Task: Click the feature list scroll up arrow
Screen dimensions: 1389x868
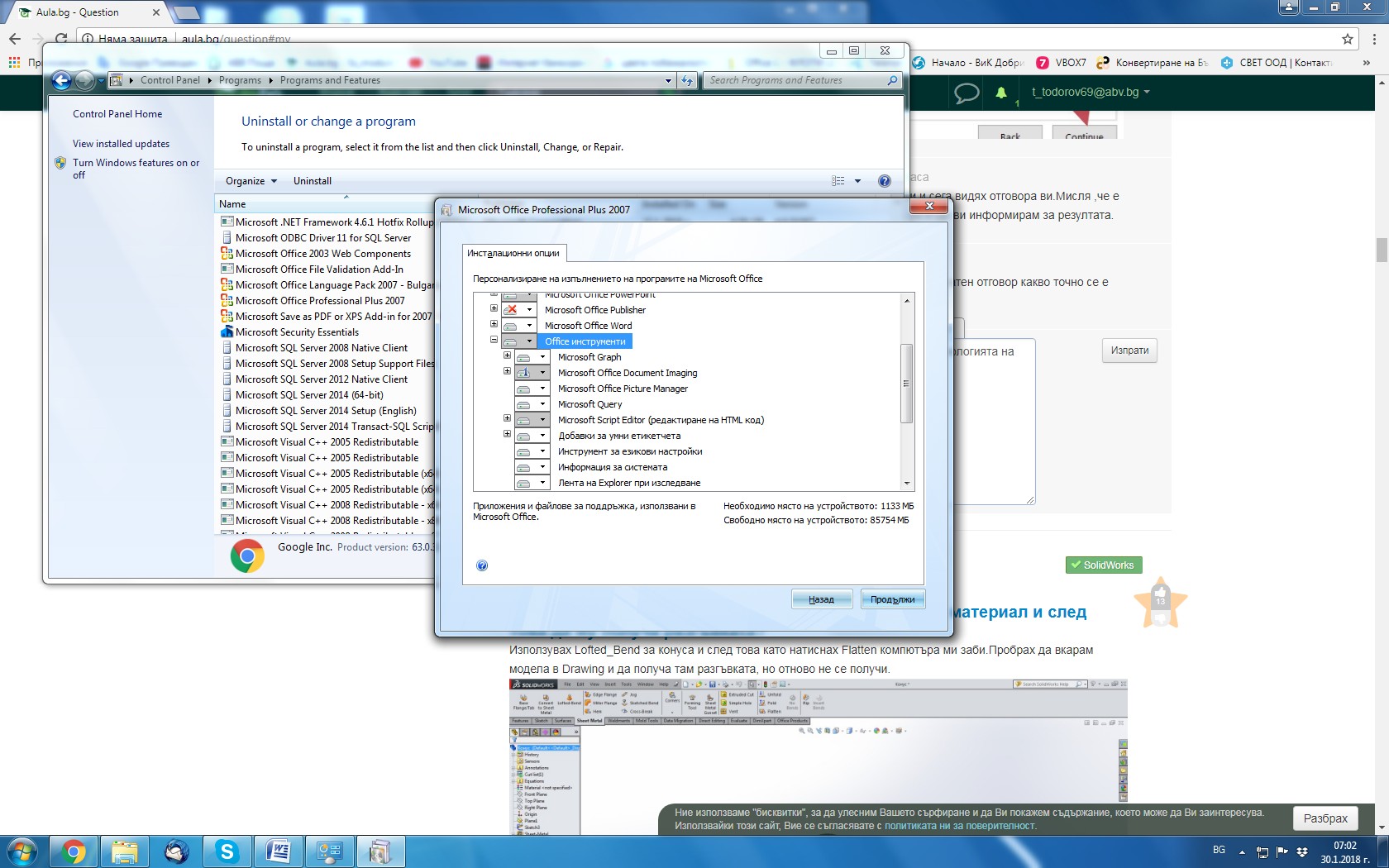Action: (907, 301)
